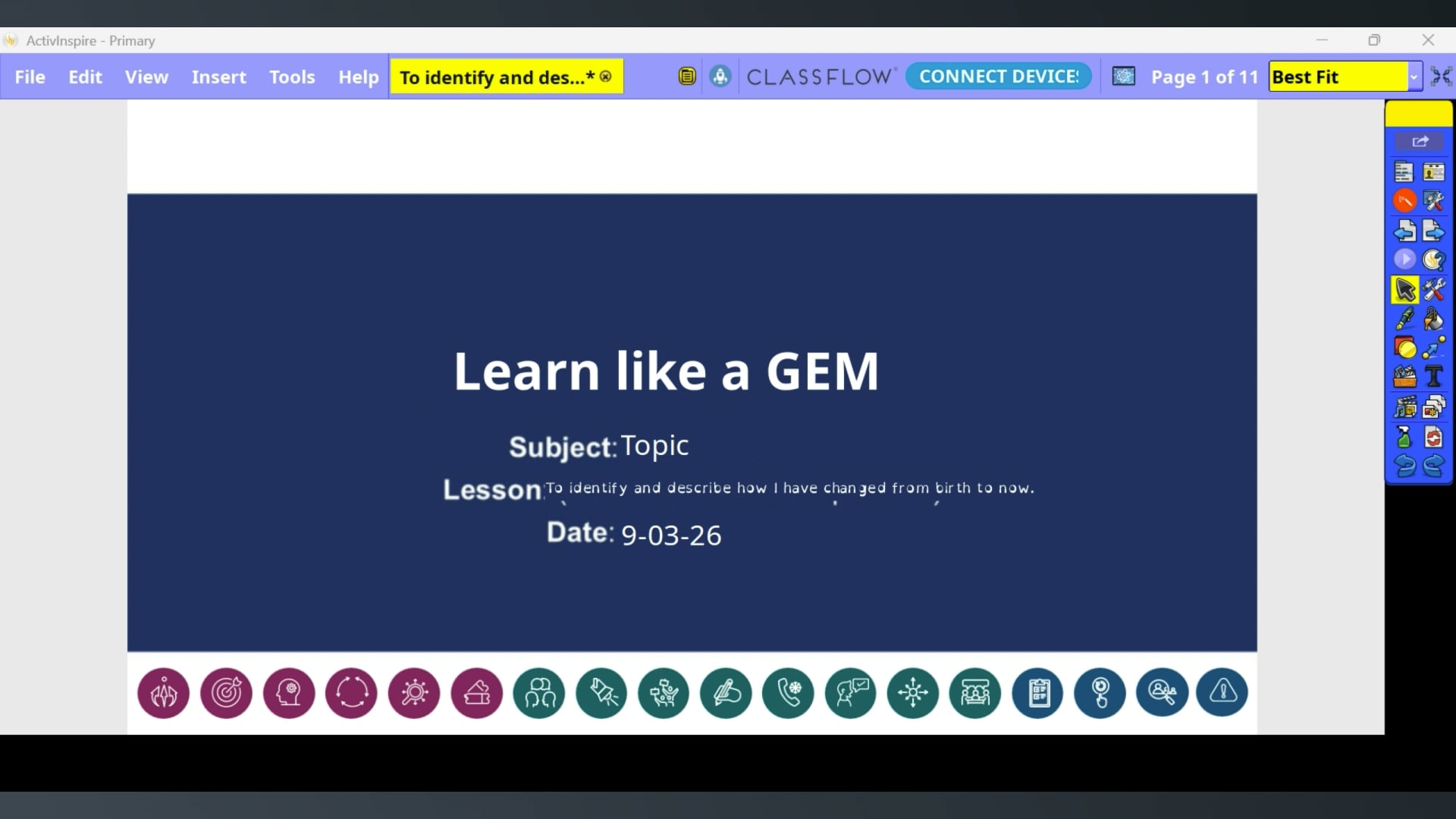
Task: Open the View menu
Action: (x=146, y=77)
